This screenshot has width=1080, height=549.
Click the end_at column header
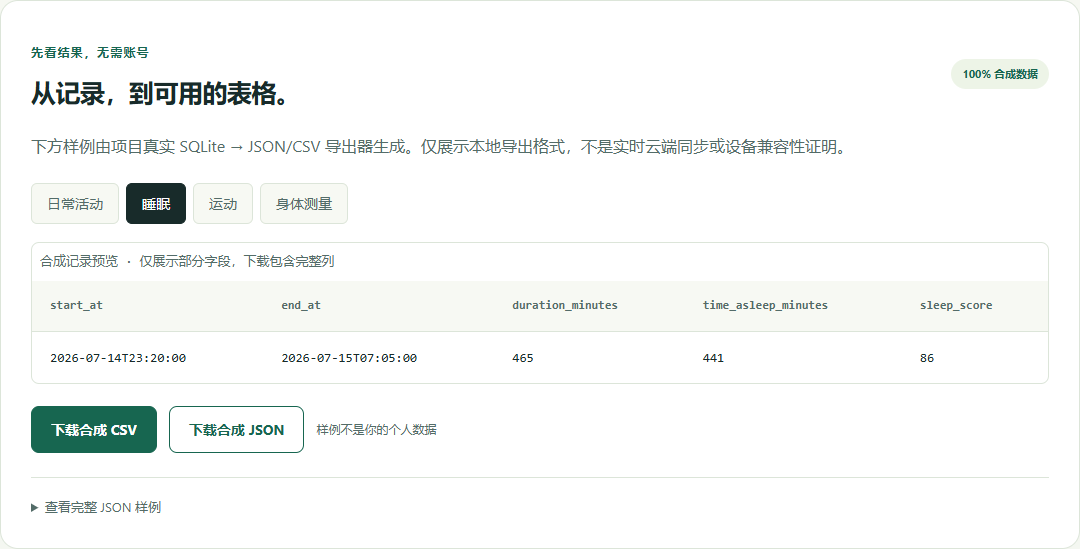pyautogui.click(x=301, y=305)
